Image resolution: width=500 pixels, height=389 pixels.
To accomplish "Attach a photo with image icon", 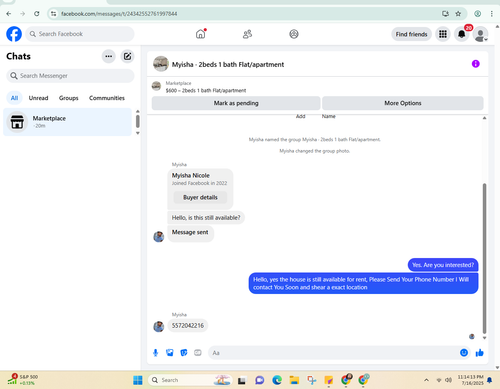I will coord(170,353).
